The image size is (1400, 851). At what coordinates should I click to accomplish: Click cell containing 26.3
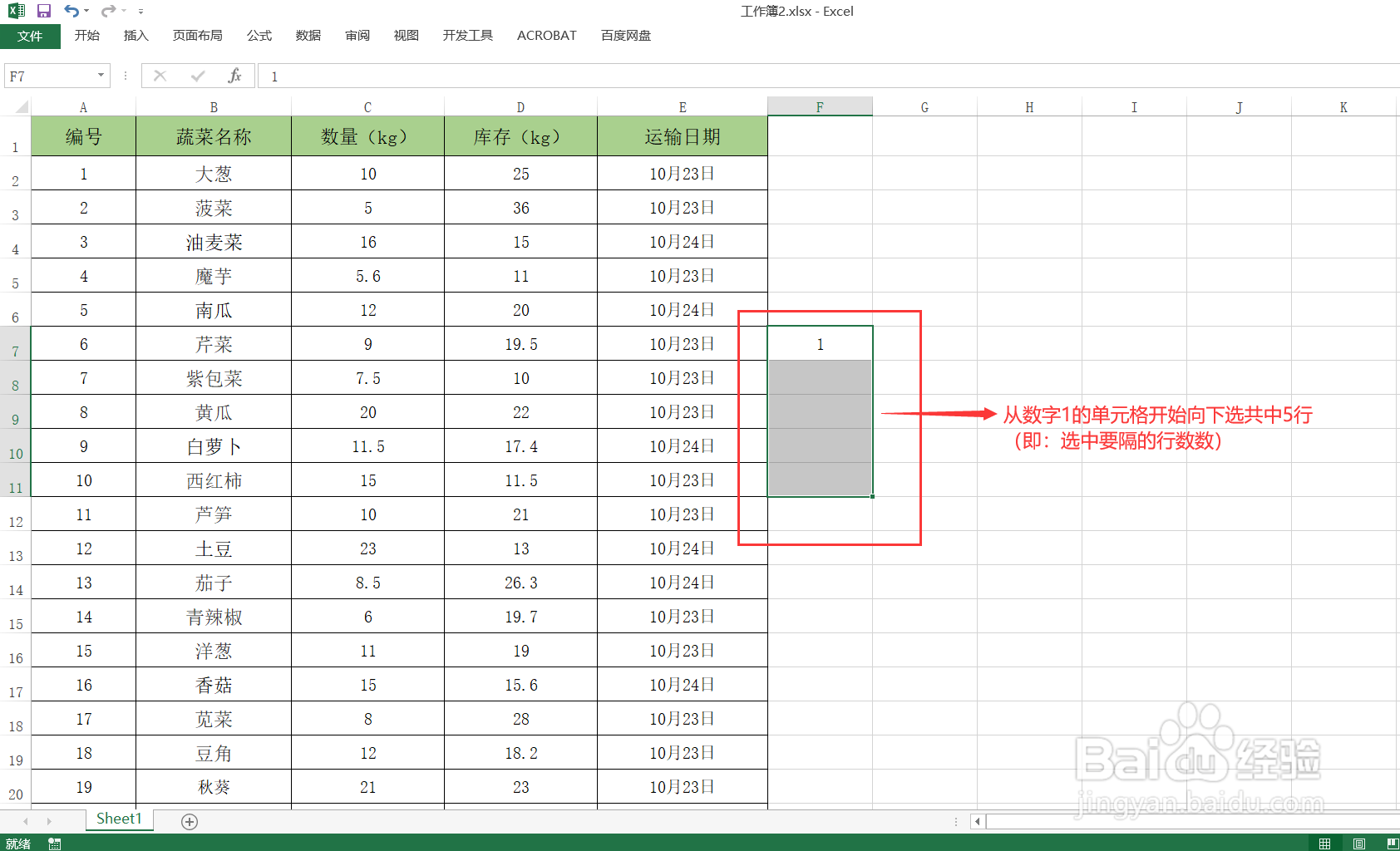click(521, 583)
